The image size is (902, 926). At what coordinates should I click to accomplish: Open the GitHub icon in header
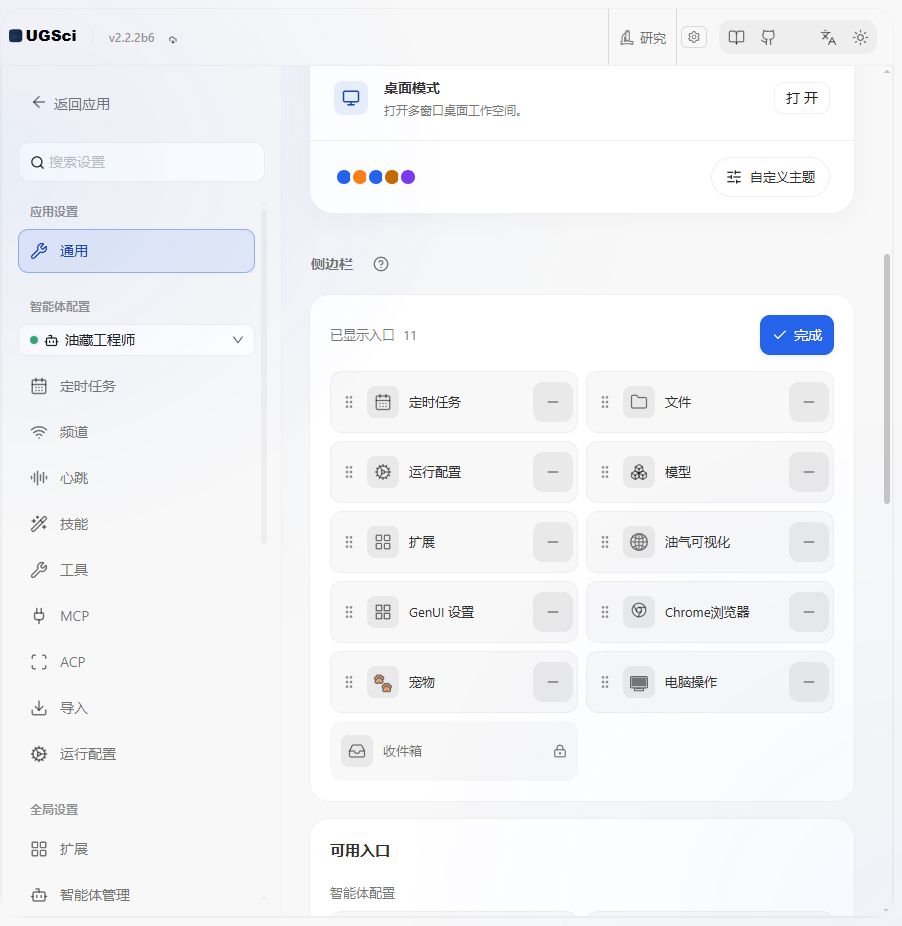tap(768, 38)
